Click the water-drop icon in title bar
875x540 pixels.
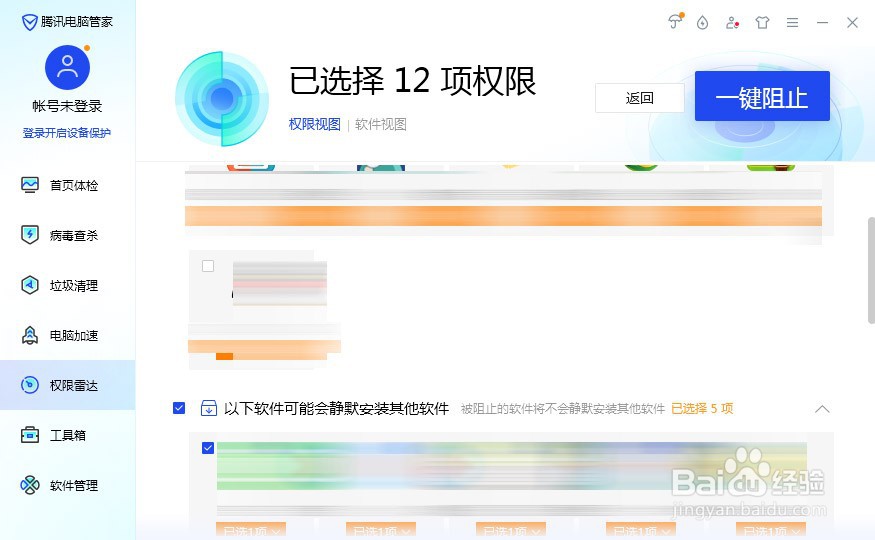pos(703,22)
